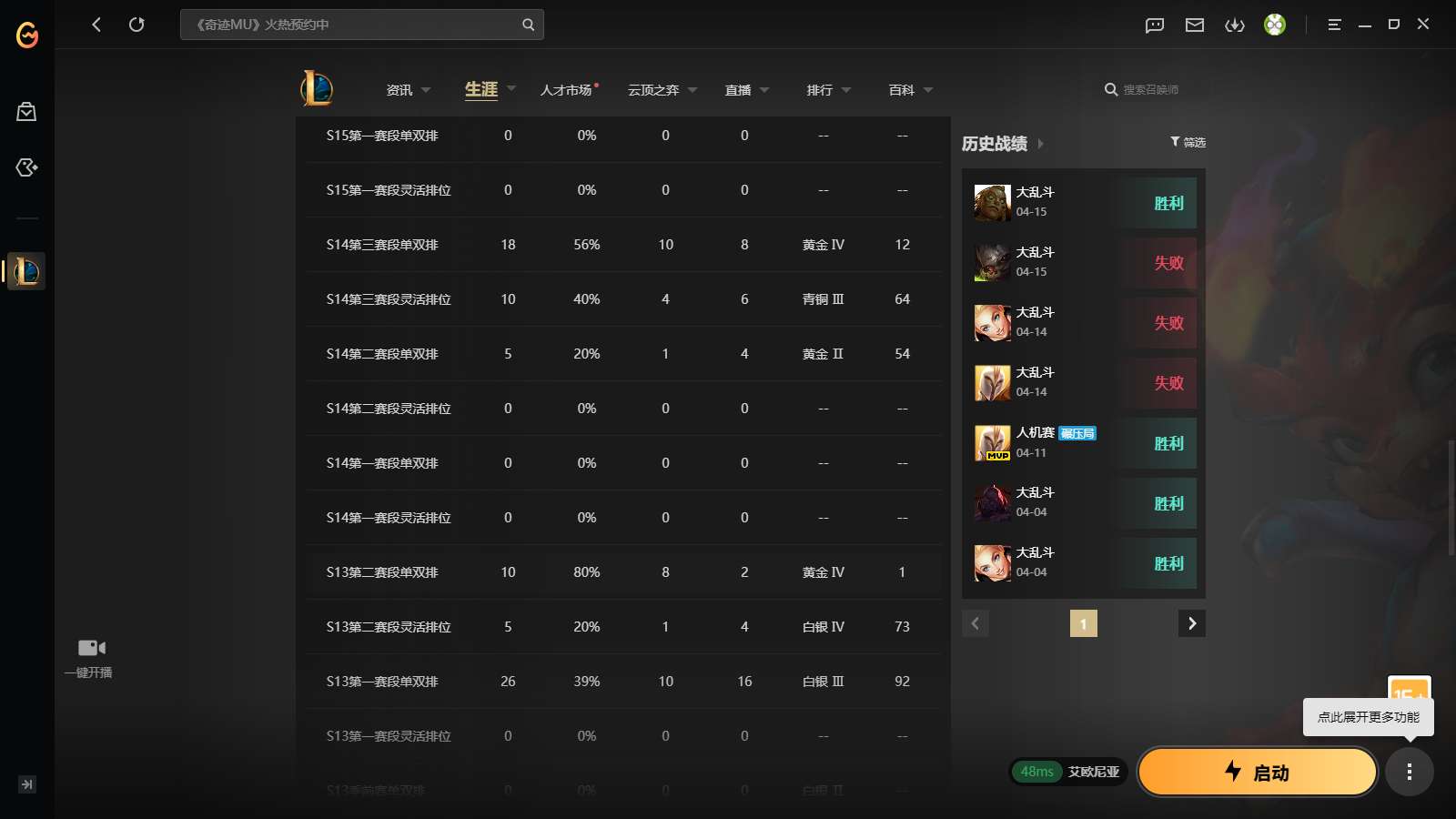Click the 一键开播 streaming camera icon
1456x819 pixels.
91,647
